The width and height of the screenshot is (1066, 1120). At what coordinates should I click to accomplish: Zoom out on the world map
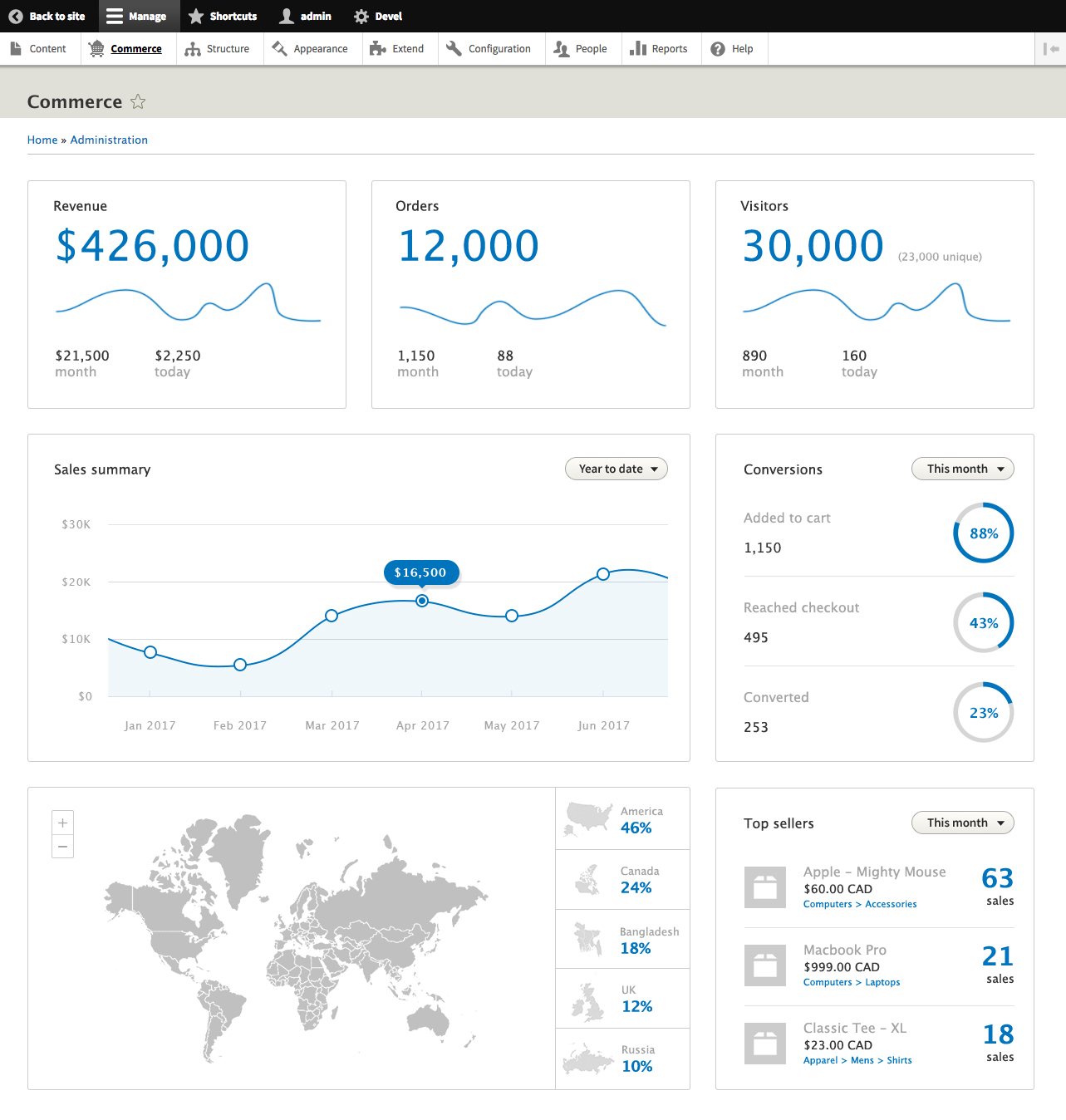click(x=62, y=847)
